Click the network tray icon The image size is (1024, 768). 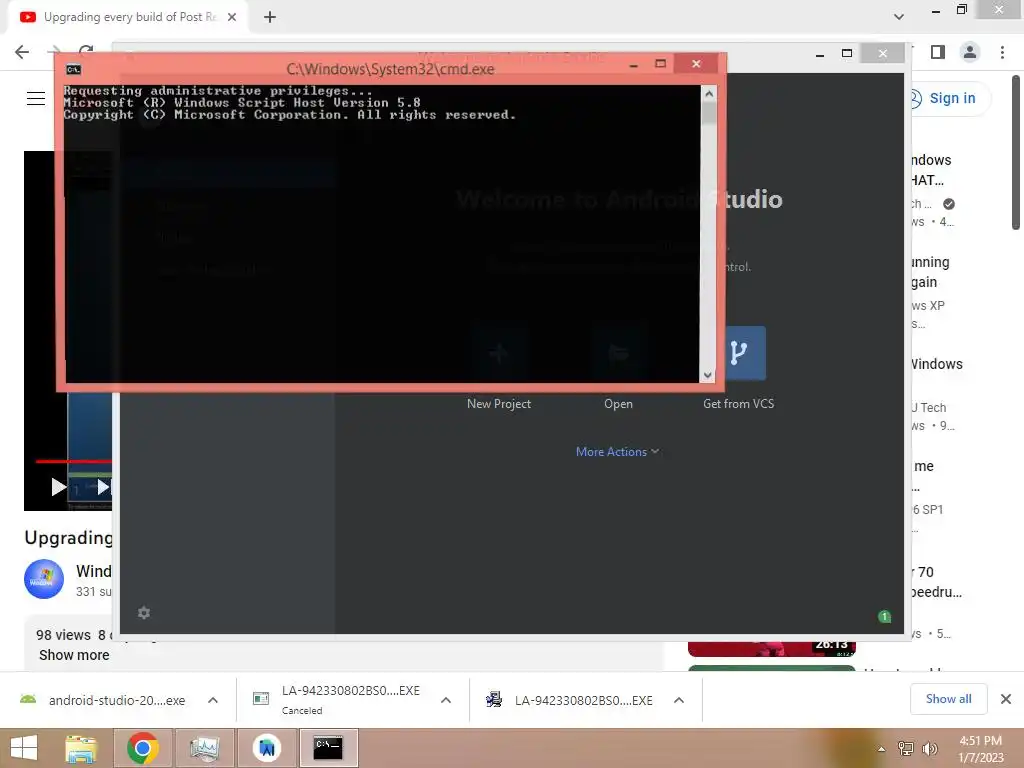point(905,748)
